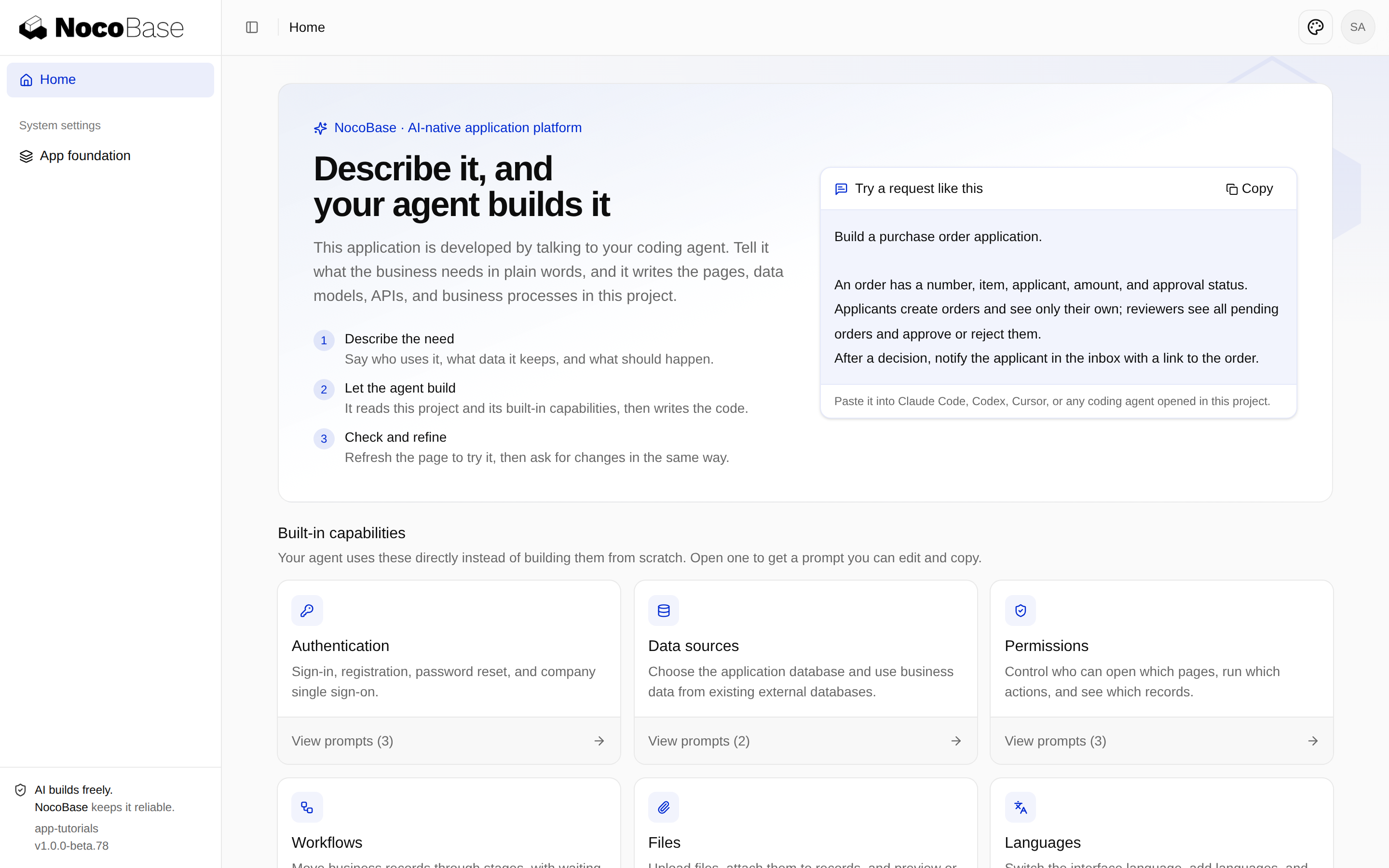Click the App foundation layers icon
1389x868 pixels.
(x=27, y=156)
